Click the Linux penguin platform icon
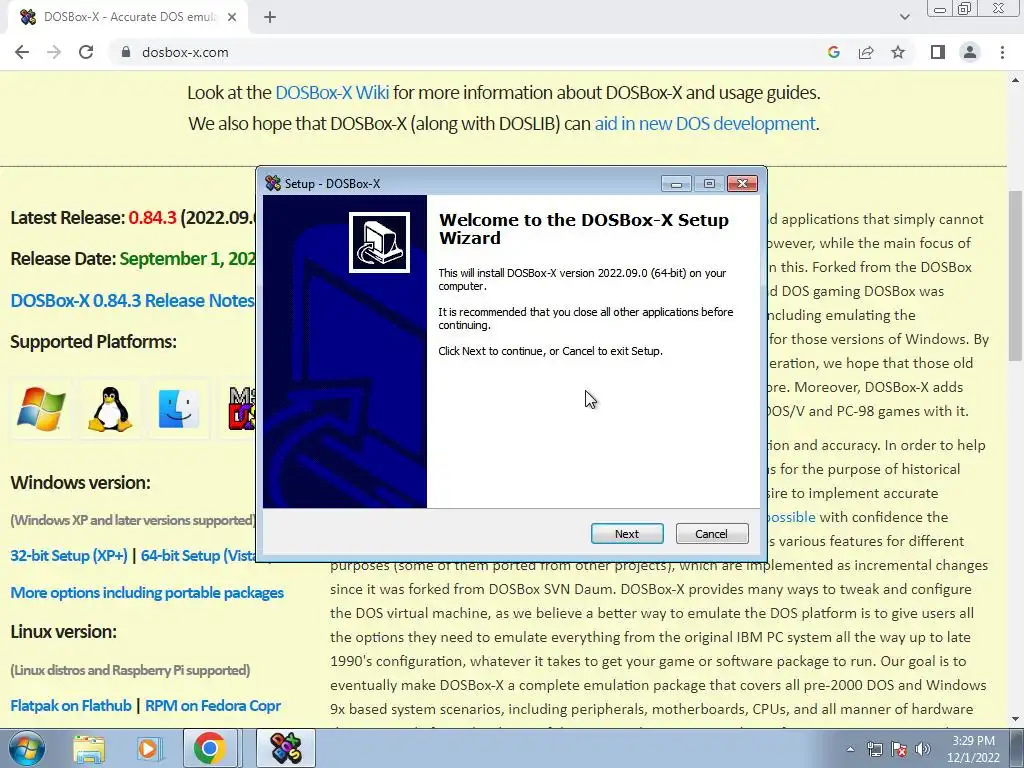Viewport: 1024px width, 768px height. click(110, 409)
